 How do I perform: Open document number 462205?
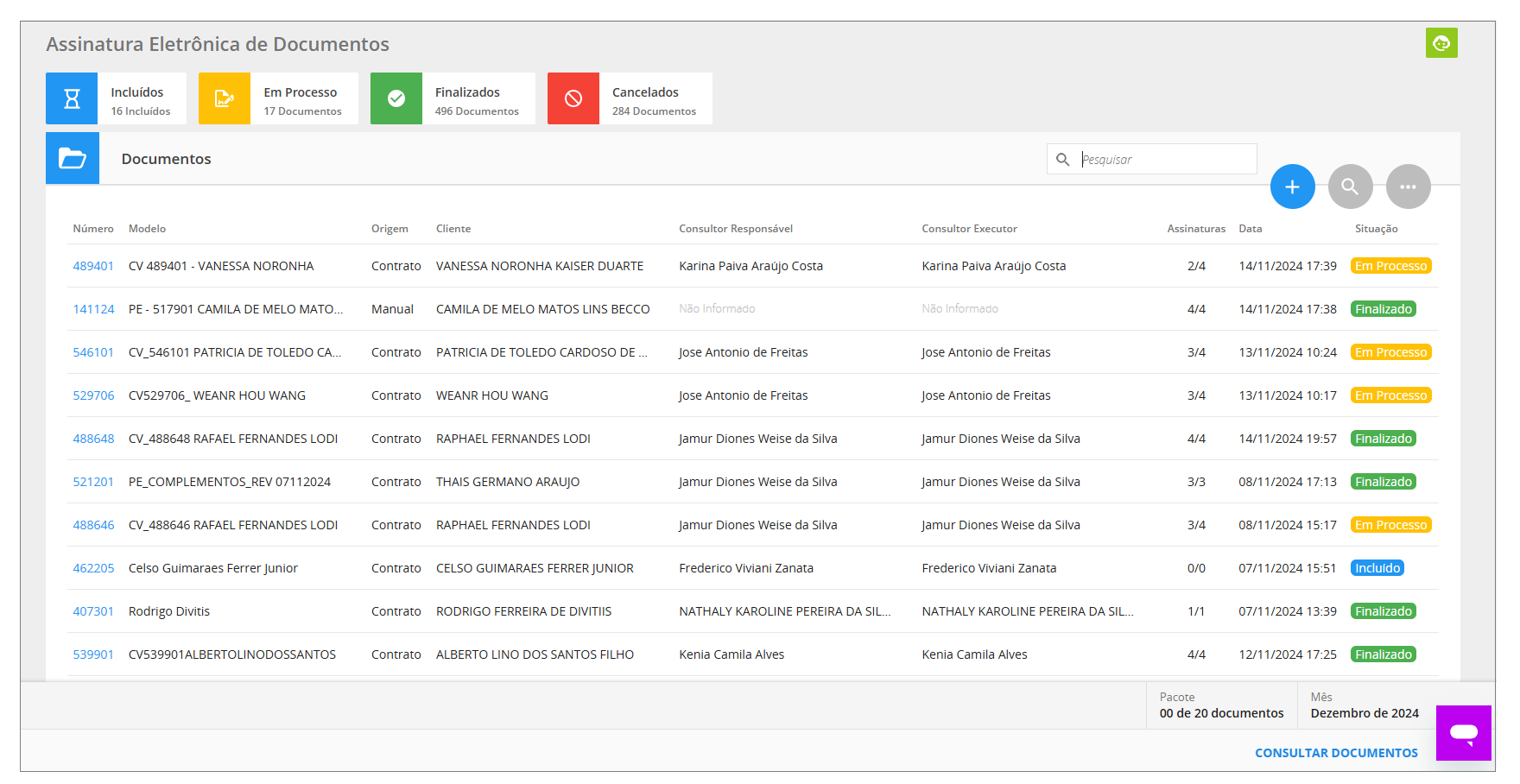(93, 568)
